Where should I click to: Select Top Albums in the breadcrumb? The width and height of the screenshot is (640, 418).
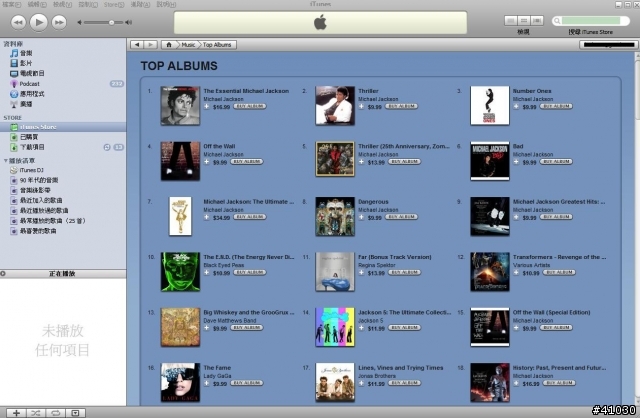(217, 44)
